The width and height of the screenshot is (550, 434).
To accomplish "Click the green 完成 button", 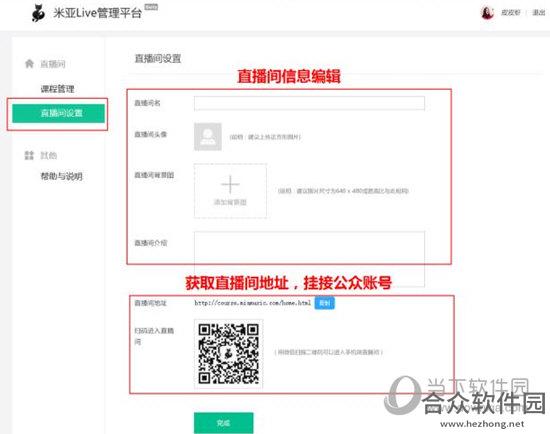I will [x=223, y=423].
